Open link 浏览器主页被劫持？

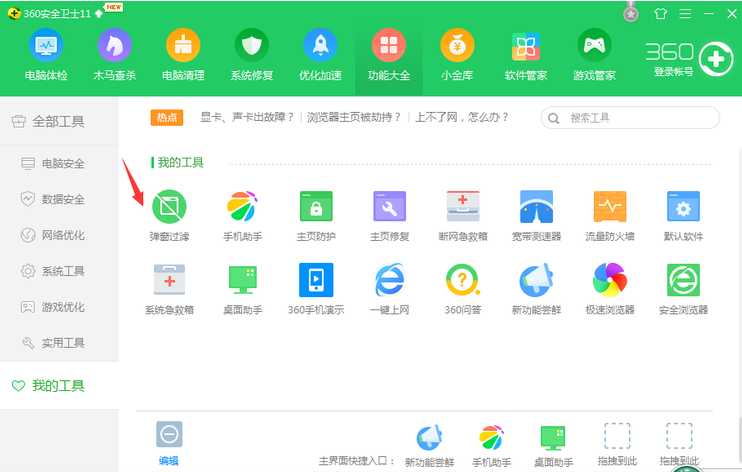[354, 117]
